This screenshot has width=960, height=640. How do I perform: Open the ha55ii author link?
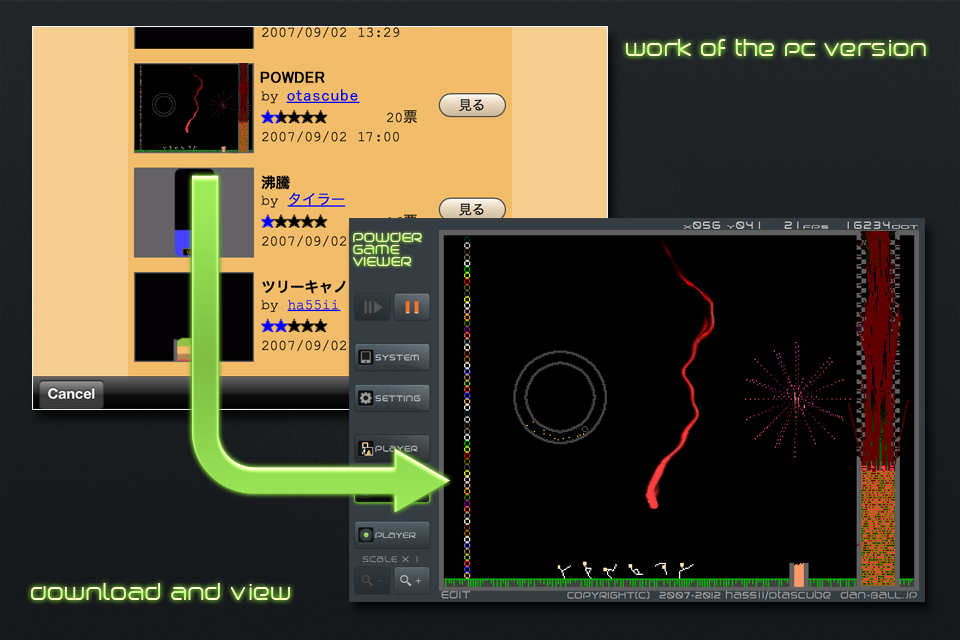[313, 304]
